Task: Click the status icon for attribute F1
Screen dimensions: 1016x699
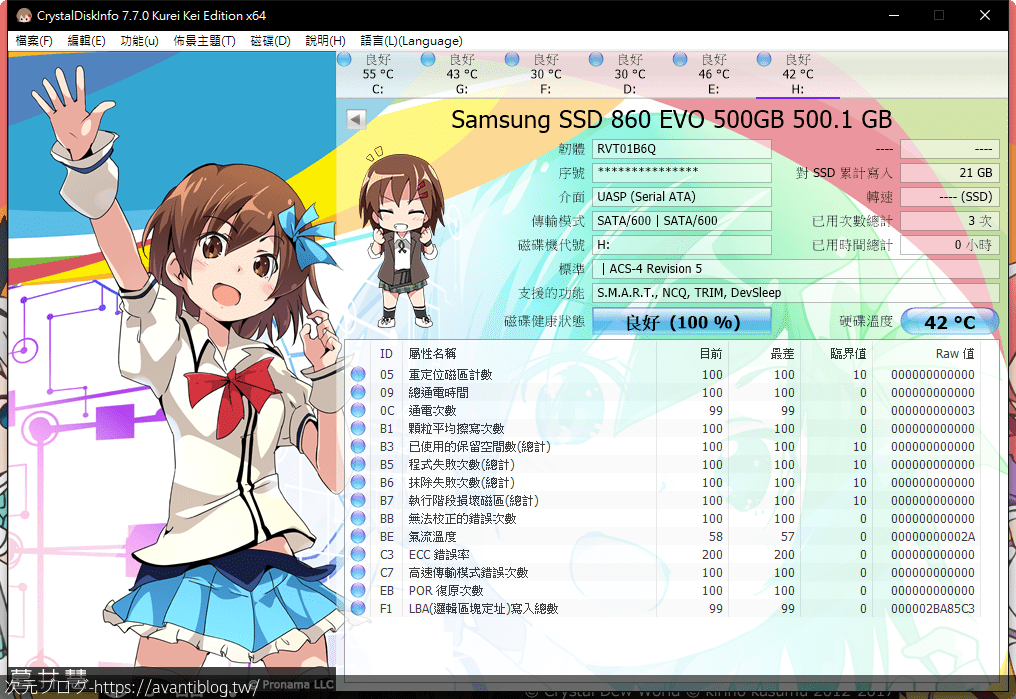Action: [x=358, y=608]
